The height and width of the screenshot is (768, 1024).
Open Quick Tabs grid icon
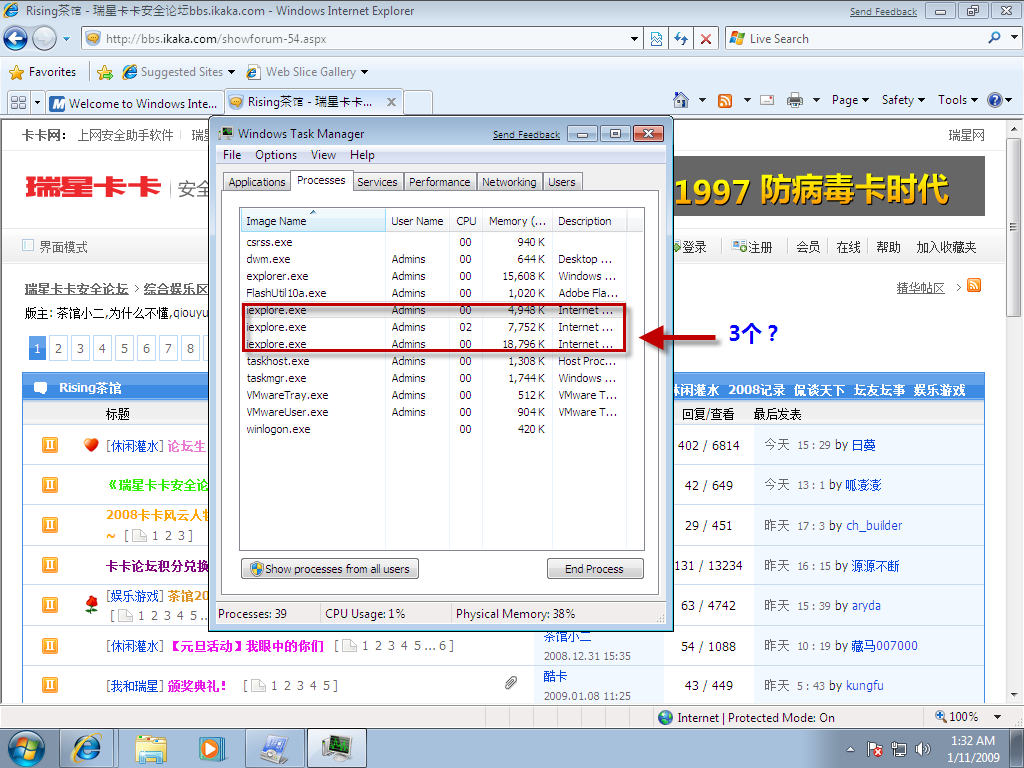(x=17, y=103)
